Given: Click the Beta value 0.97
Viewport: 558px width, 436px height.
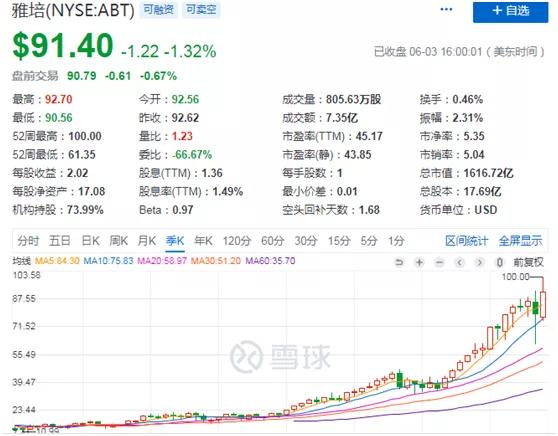Looking at the screenshot, I should click(x=183, y=210).
